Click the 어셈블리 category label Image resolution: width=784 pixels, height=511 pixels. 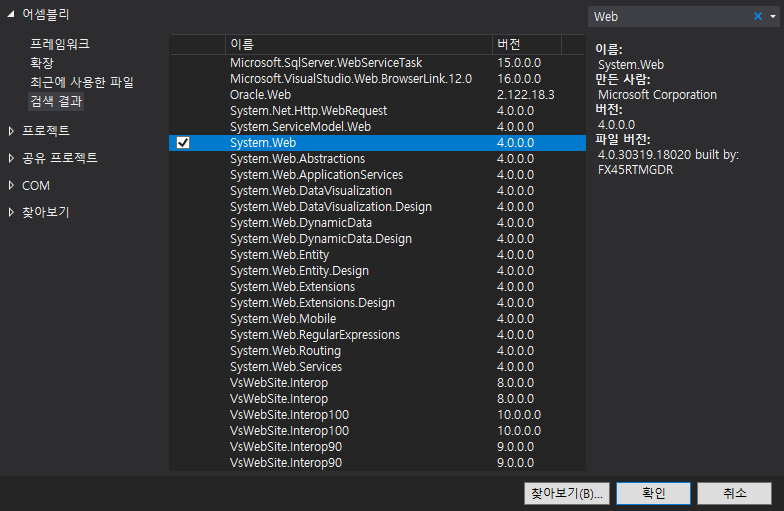point(46,14)
